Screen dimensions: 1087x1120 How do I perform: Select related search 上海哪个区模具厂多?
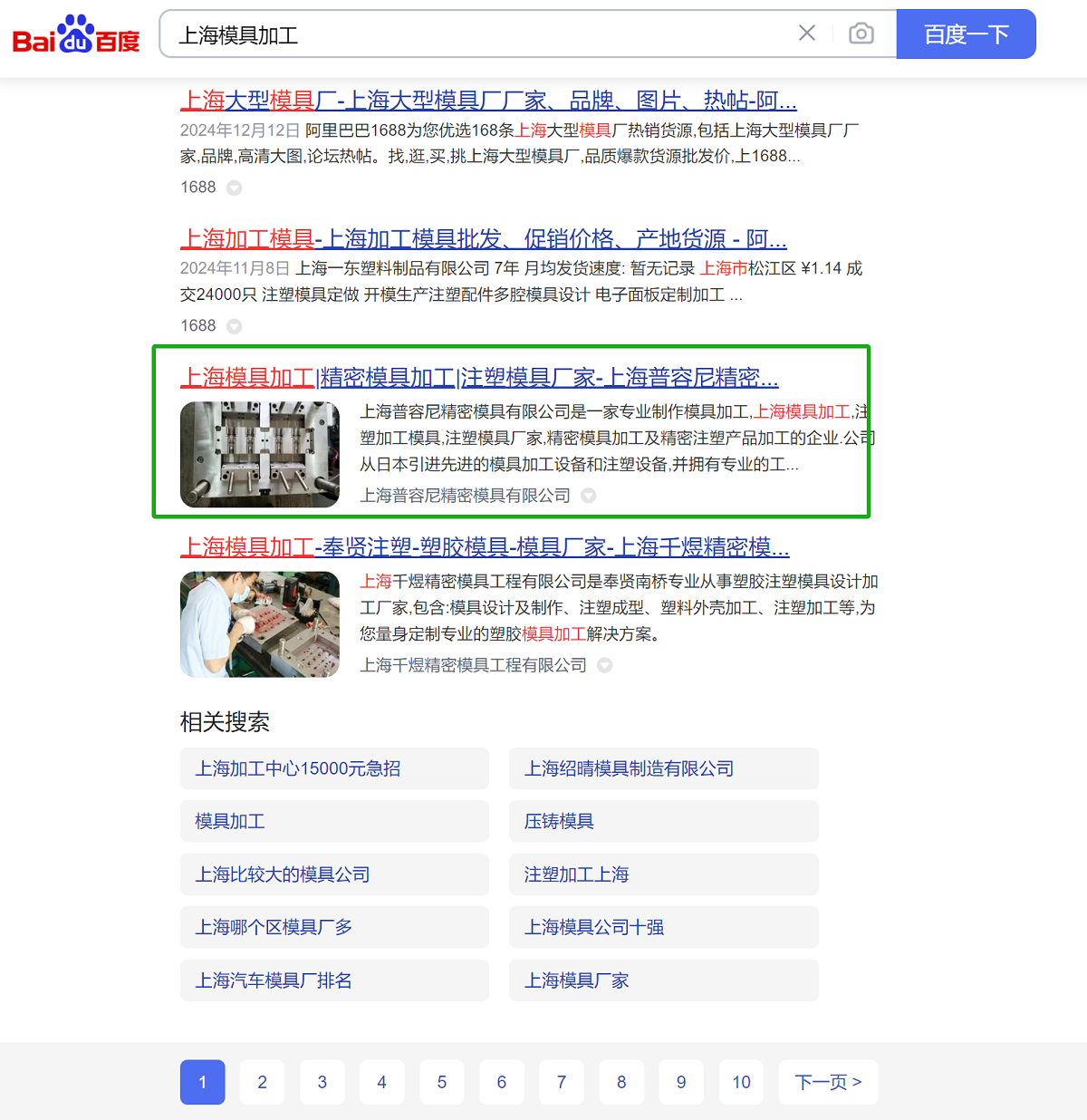point(334,927)
